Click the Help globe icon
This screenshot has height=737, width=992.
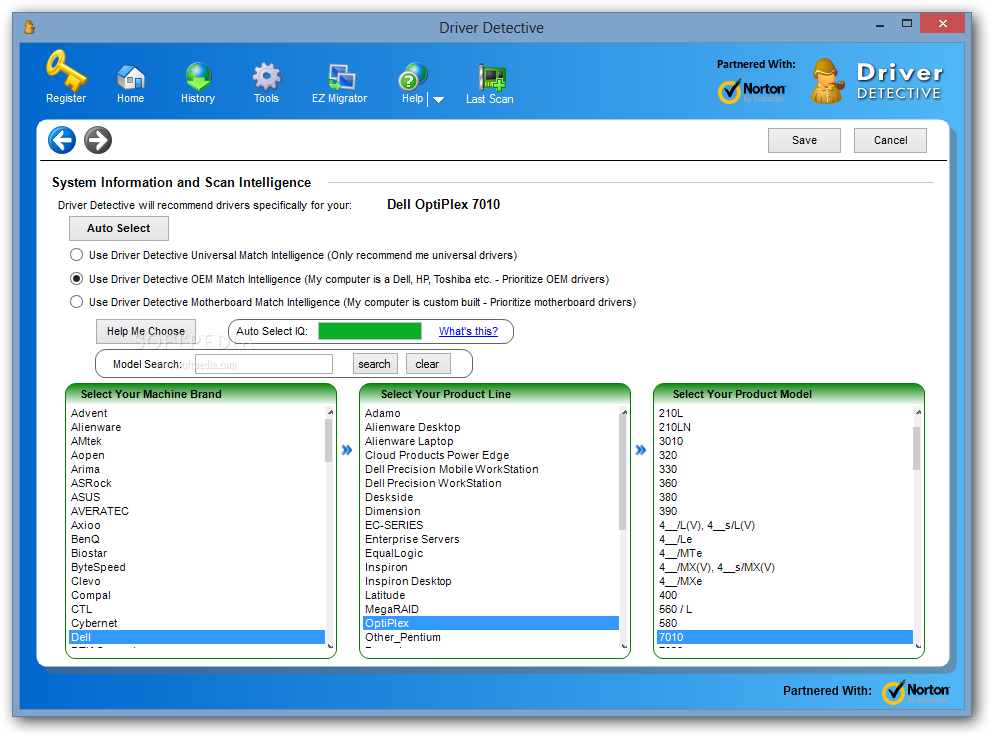click(412, 77)
